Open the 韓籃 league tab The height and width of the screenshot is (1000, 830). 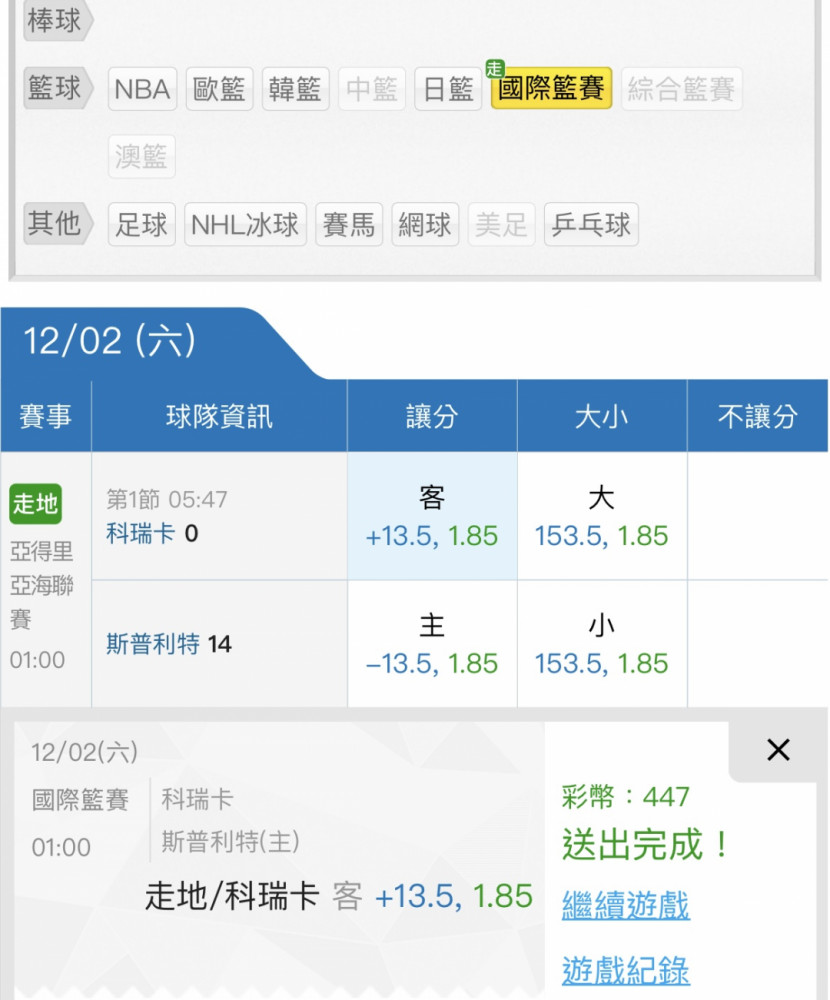coord(295,89)
